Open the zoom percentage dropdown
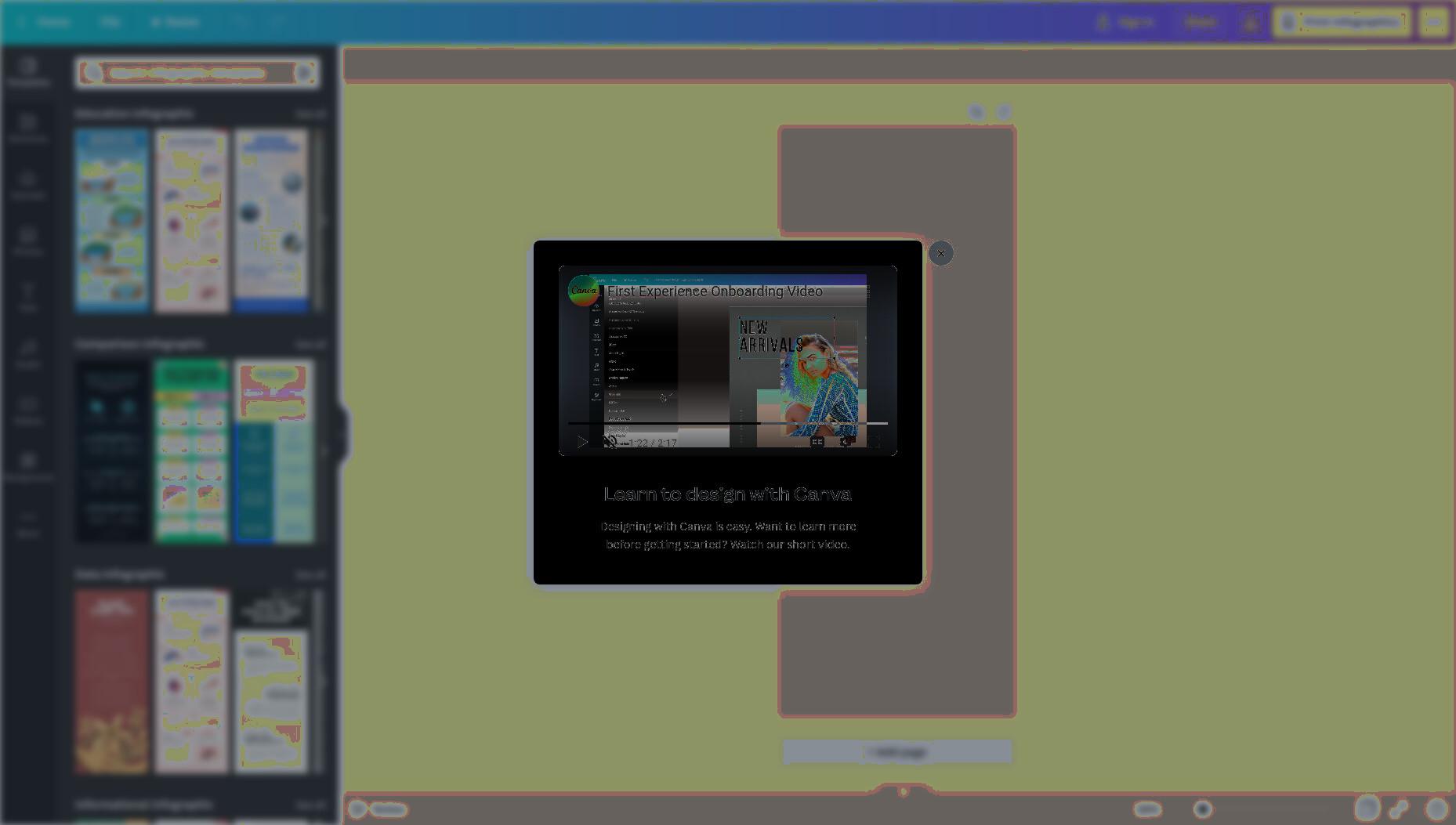 tap(1147, 809)
